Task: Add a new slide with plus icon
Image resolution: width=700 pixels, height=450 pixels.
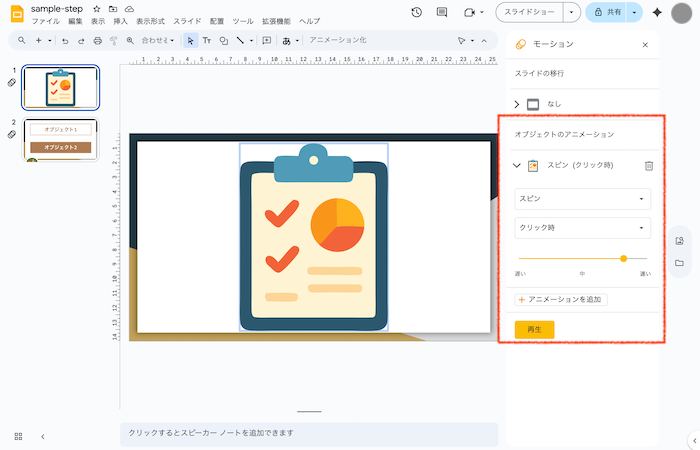Action: click(x=38, y=40)
